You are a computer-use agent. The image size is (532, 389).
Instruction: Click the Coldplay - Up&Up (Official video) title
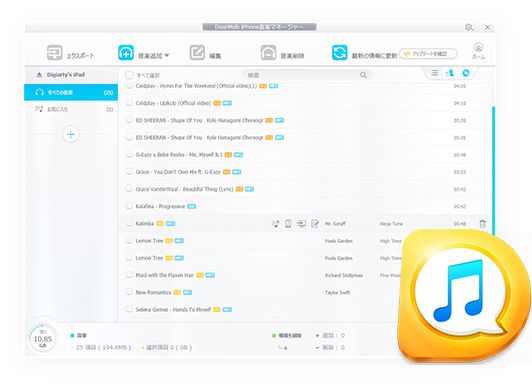[x=173, y=103]
